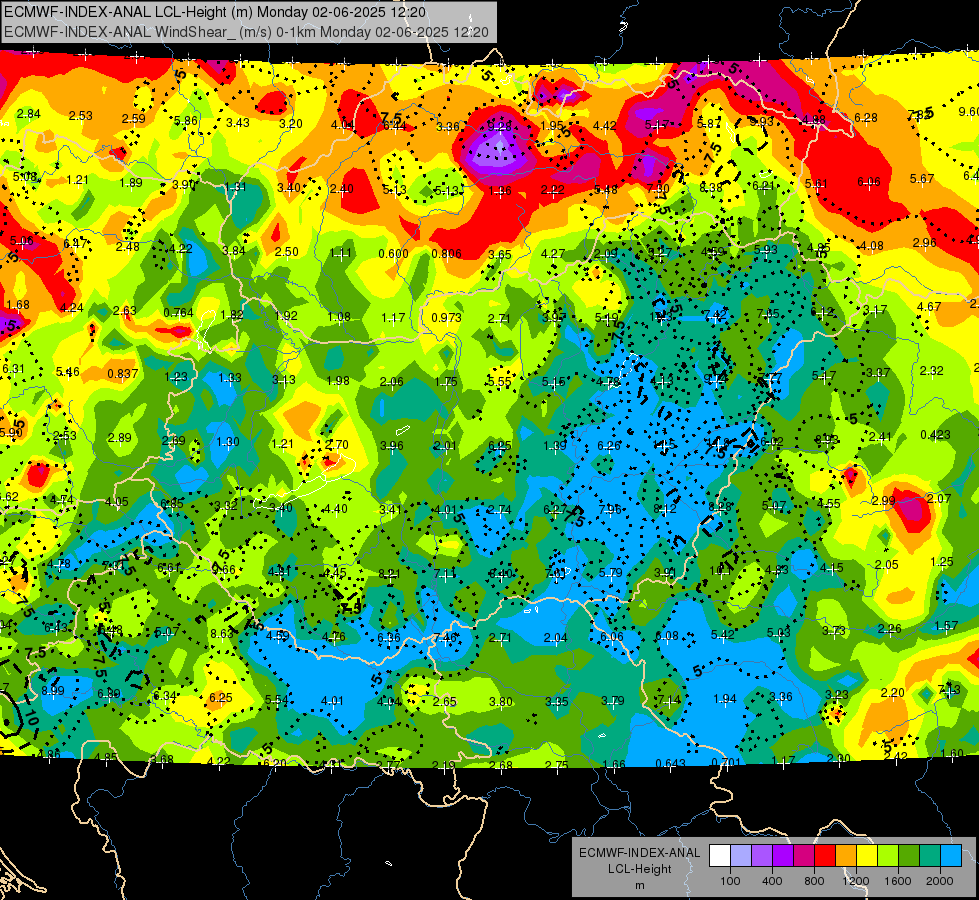The image size is (979, 900).
Task: Click the wind shear value 0.643
Action: [671, 763]
